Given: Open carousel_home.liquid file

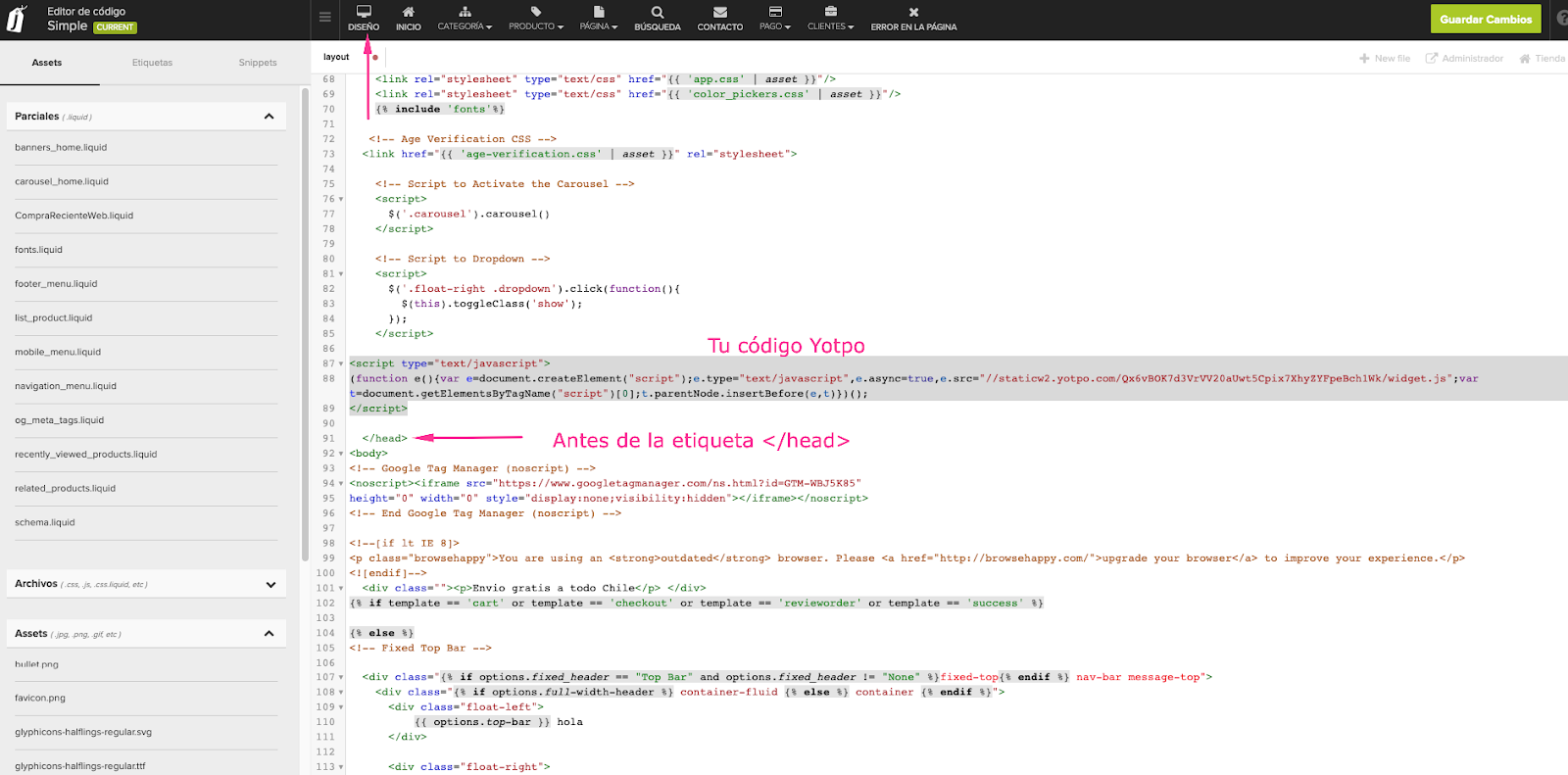Looking at the screenshot, I should (x=62, y=182).
